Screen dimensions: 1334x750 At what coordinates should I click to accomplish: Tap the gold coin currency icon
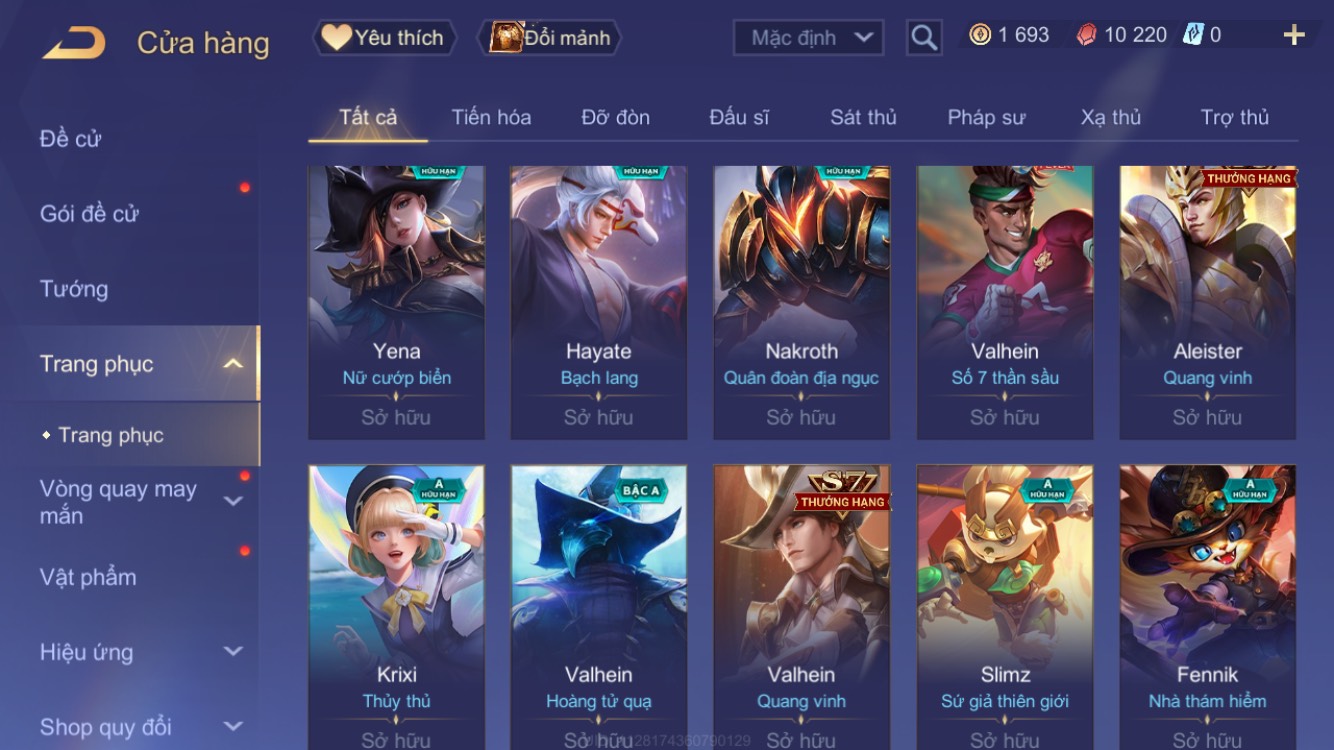coord(980,35)
